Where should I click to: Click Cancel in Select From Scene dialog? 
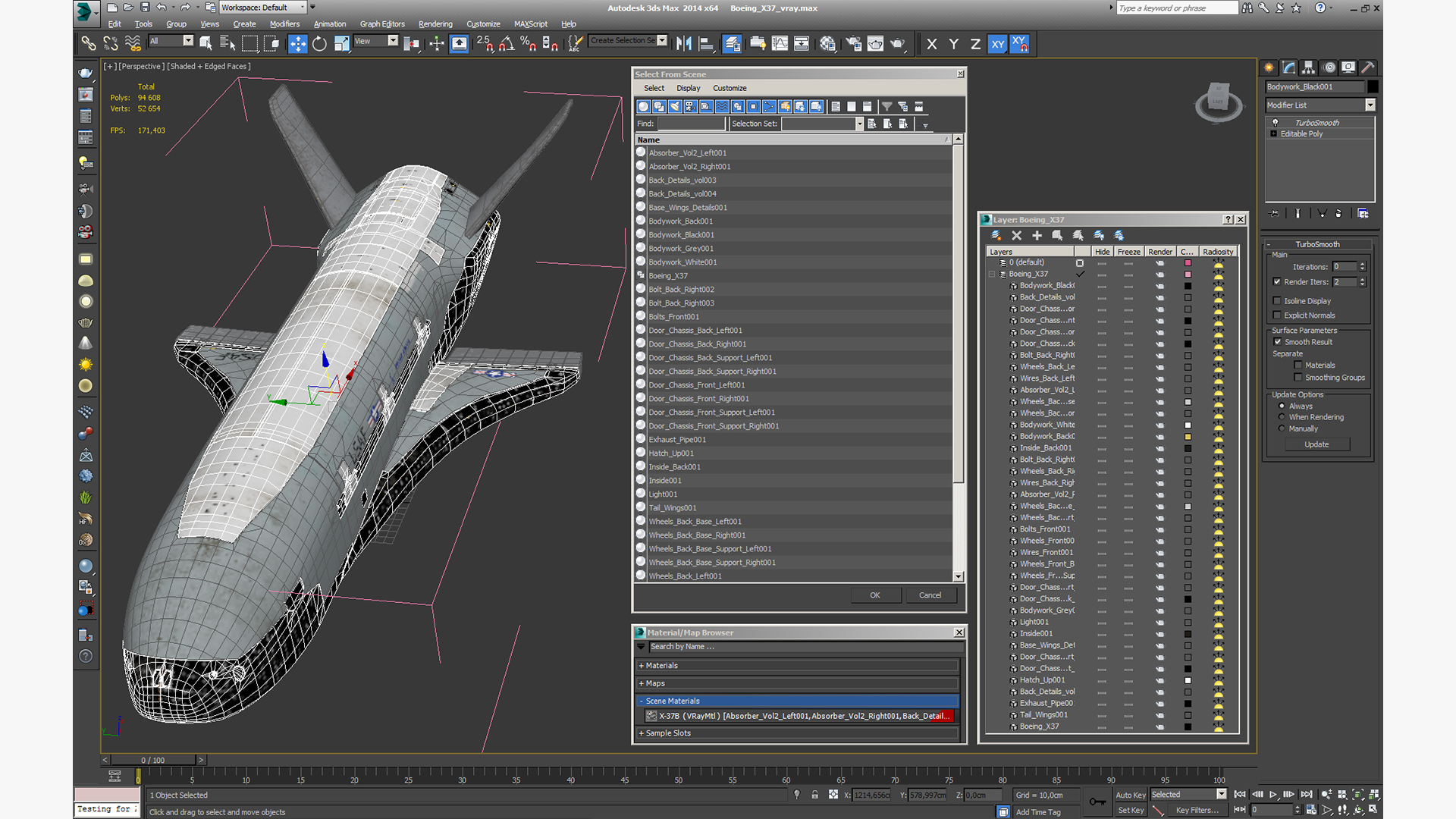click(930, 596)
